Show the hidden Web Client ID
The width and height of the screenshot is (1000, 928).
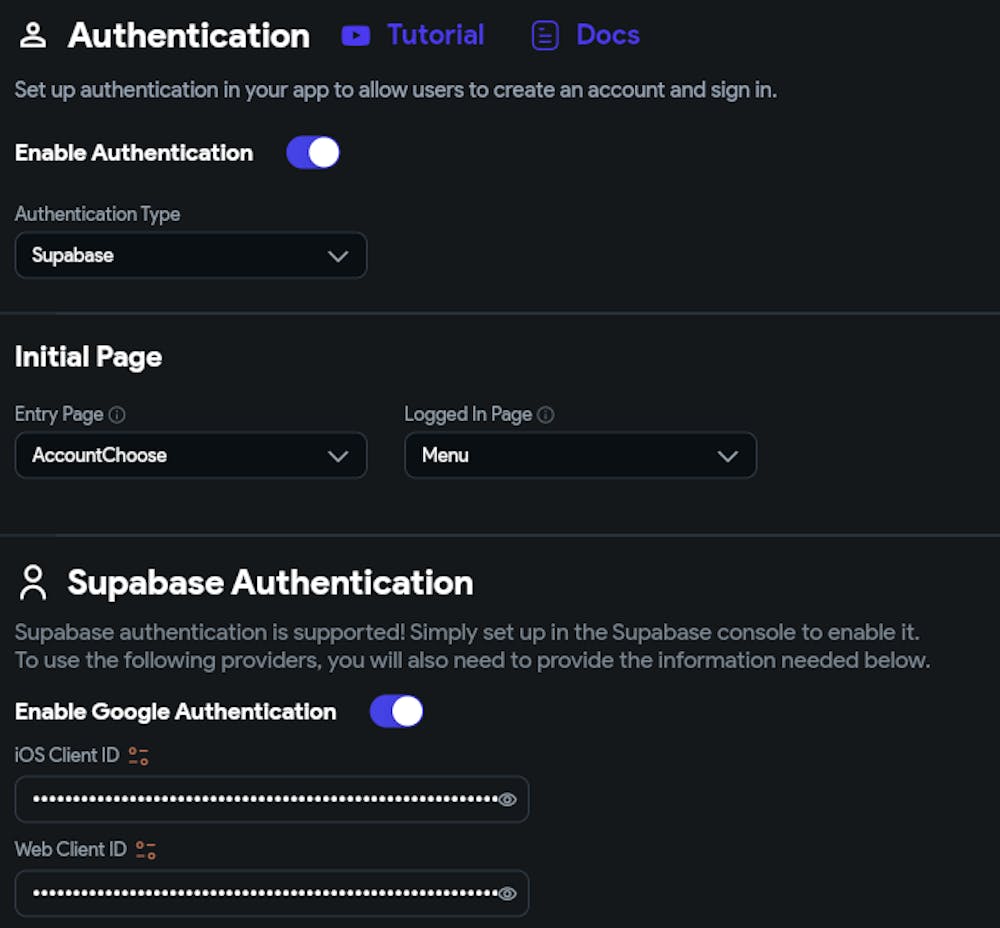(x=507, y=893)
